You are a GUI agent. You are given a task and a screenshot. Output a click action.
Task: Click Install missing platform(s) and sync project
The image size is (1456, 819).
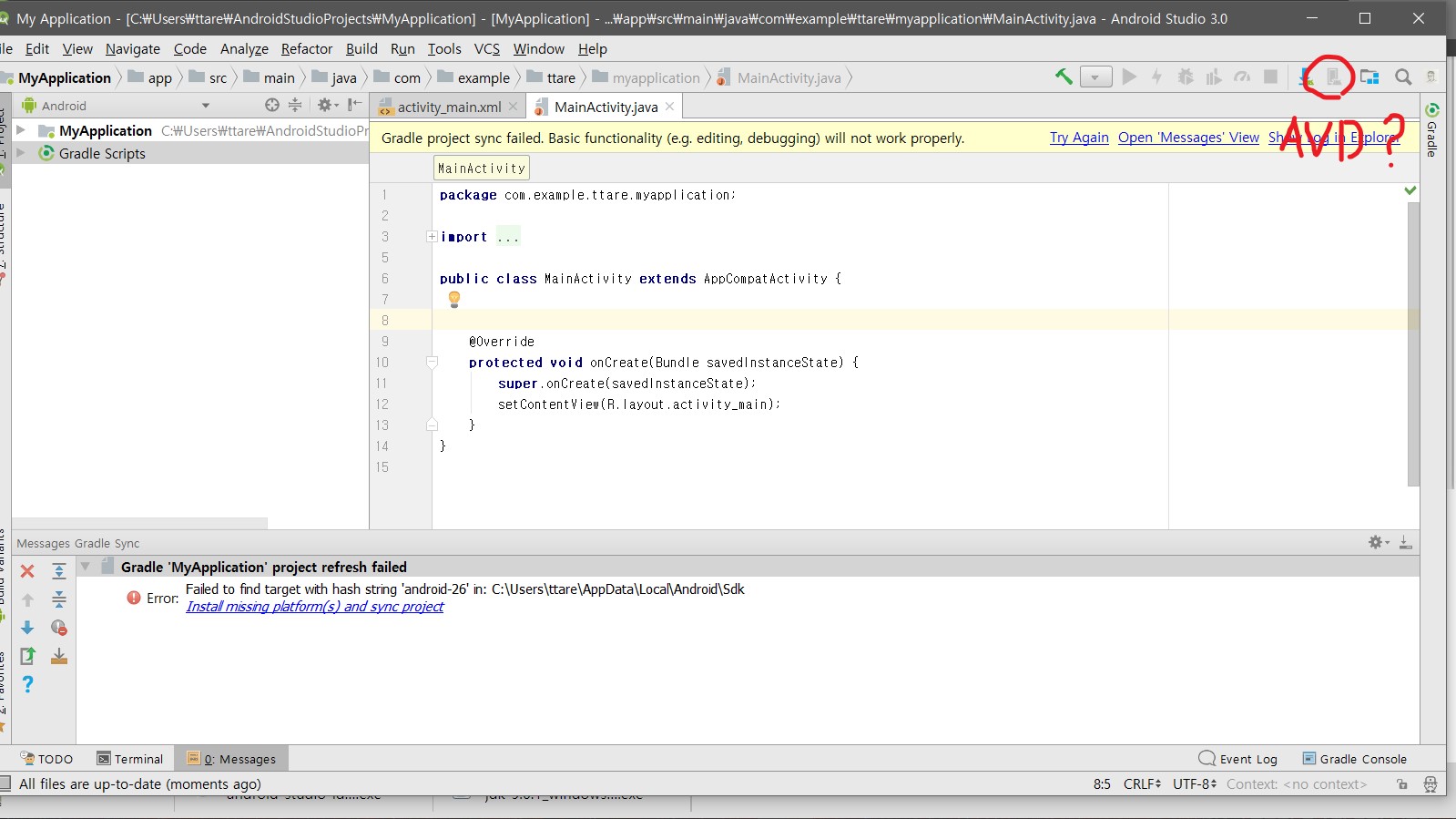point(314,607)
